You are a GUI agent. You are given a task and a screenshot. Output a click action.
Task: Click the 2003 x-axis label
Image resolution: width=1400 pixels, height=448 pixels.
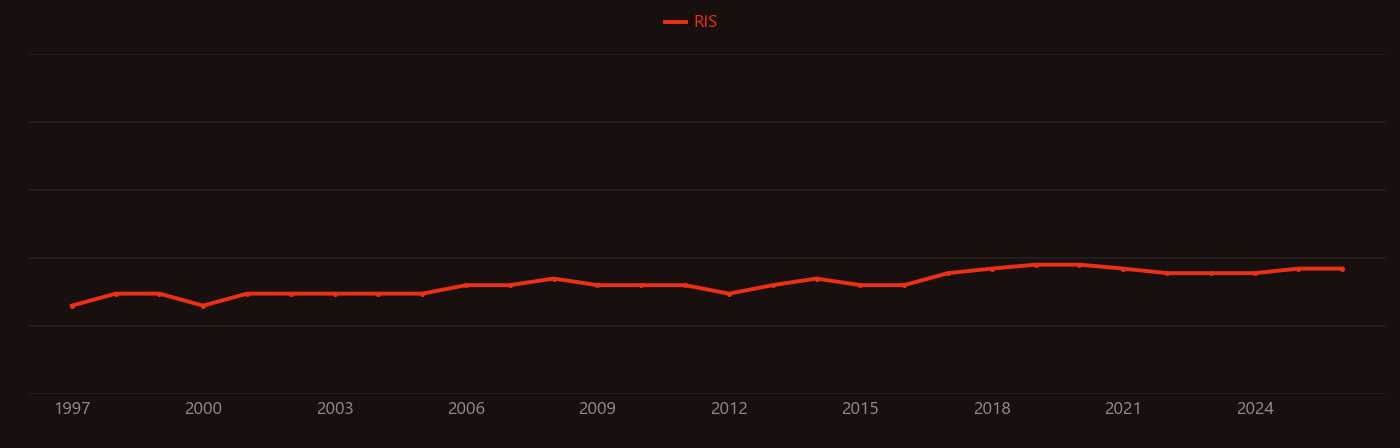click(335, 409)
